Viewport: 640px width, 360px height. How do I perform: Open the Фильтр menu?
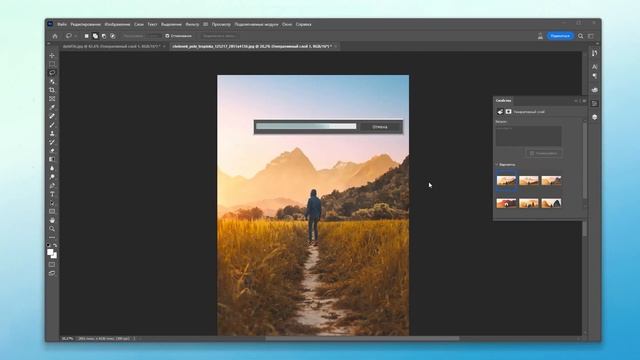coord(192,24)
